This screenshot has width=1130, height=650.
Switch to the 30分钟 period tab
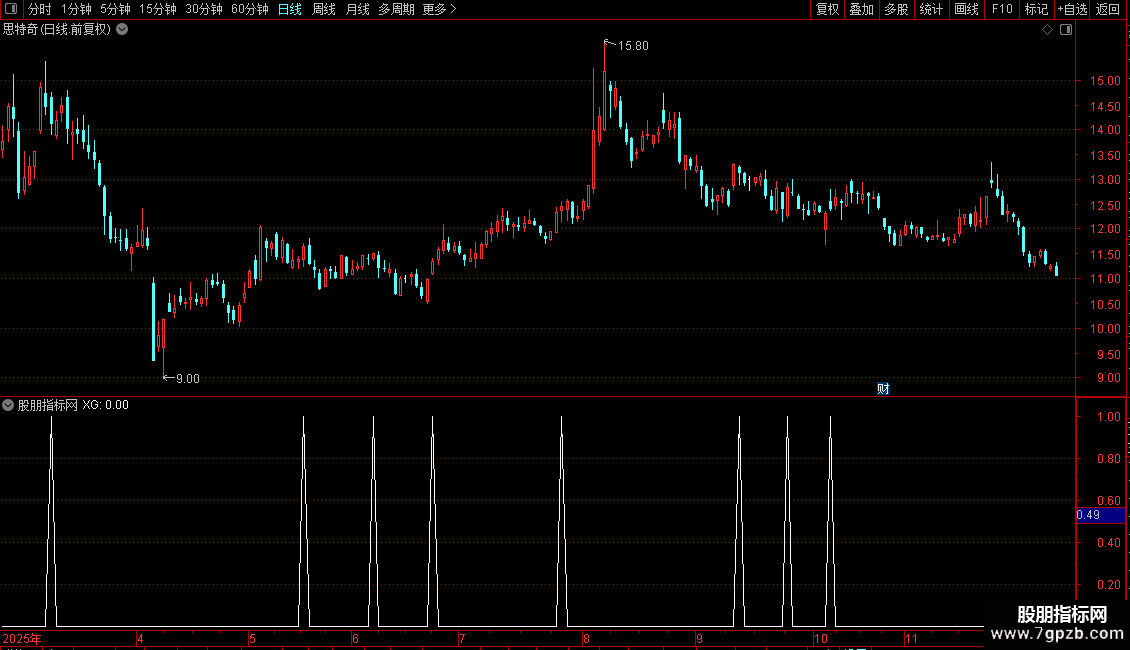(x=204, y=9)
